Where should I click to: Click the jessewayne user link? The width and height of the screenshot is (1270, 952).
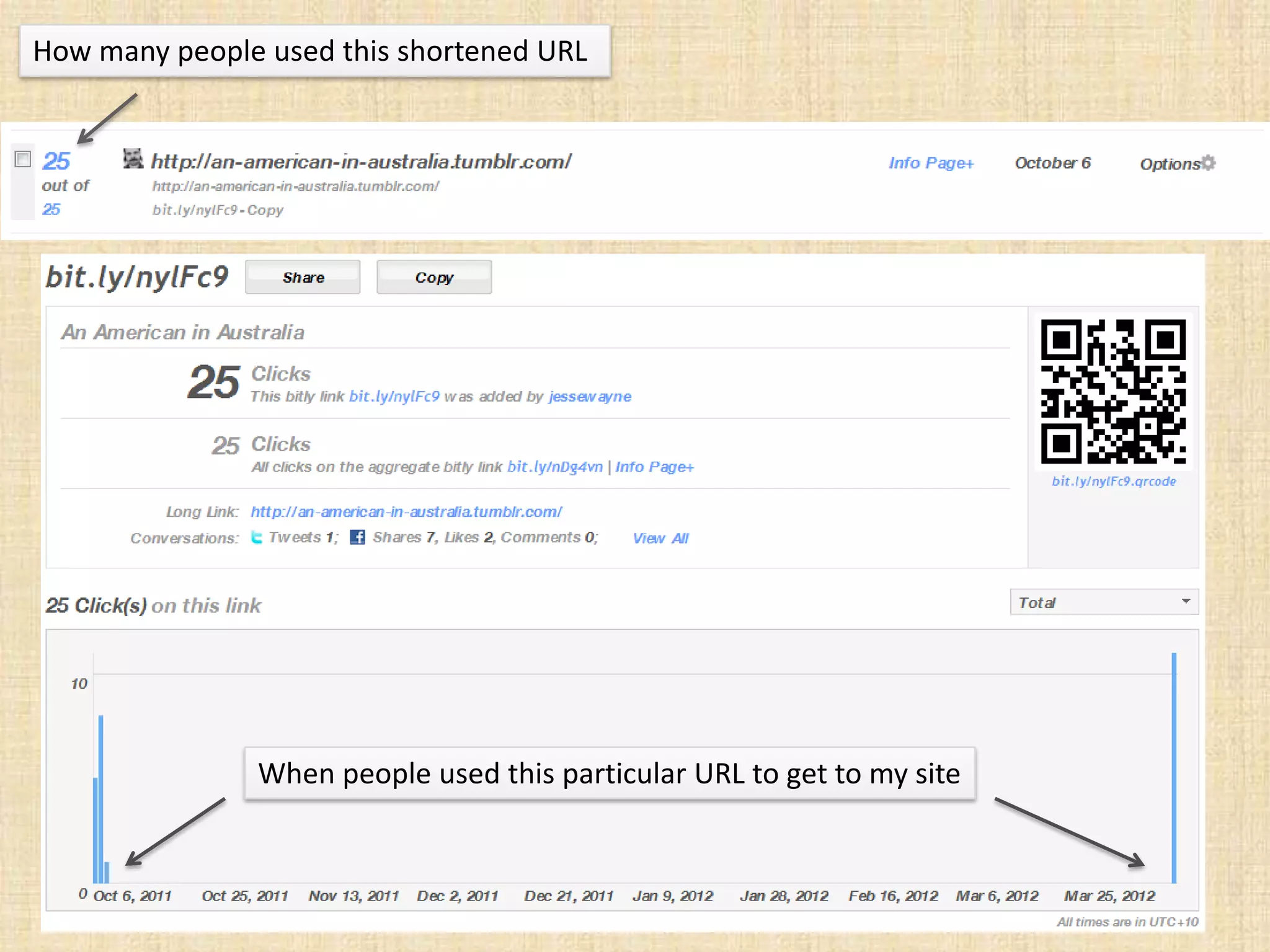(590, 397)
